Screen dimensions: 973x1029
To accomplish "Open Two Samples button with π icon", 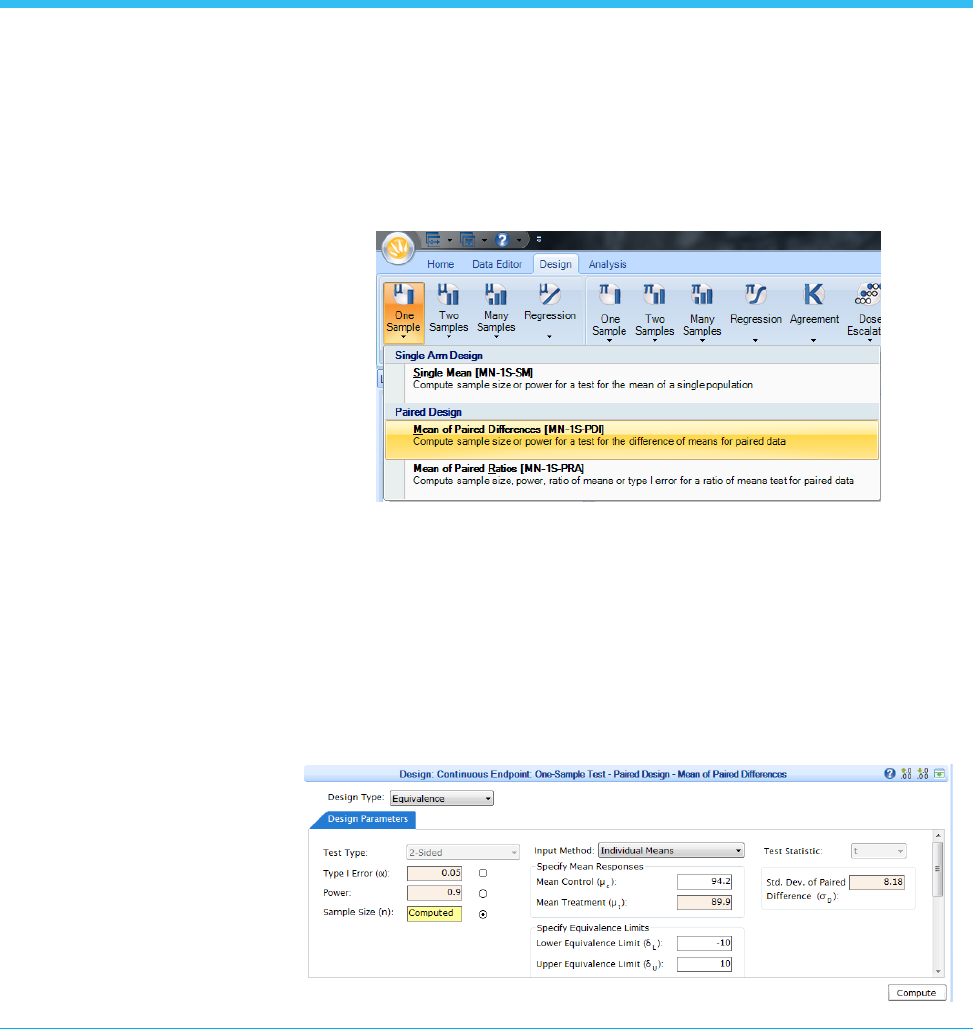I will tap(654, 312).
